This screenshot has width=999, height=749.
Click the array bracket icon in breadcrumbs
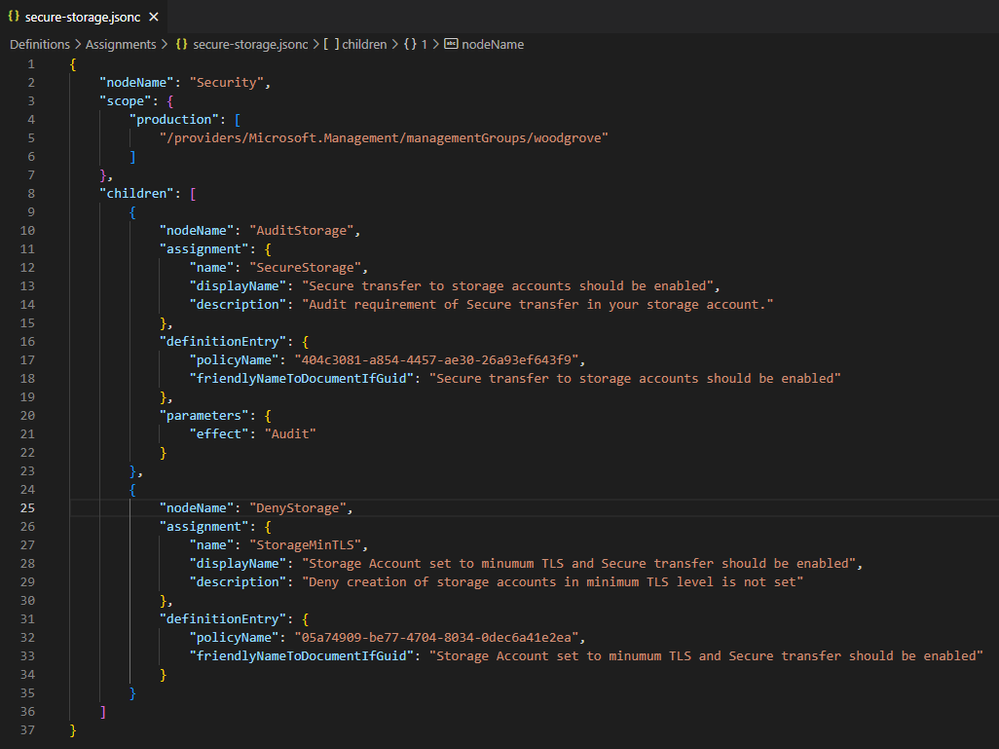click(x=331, y=45)
